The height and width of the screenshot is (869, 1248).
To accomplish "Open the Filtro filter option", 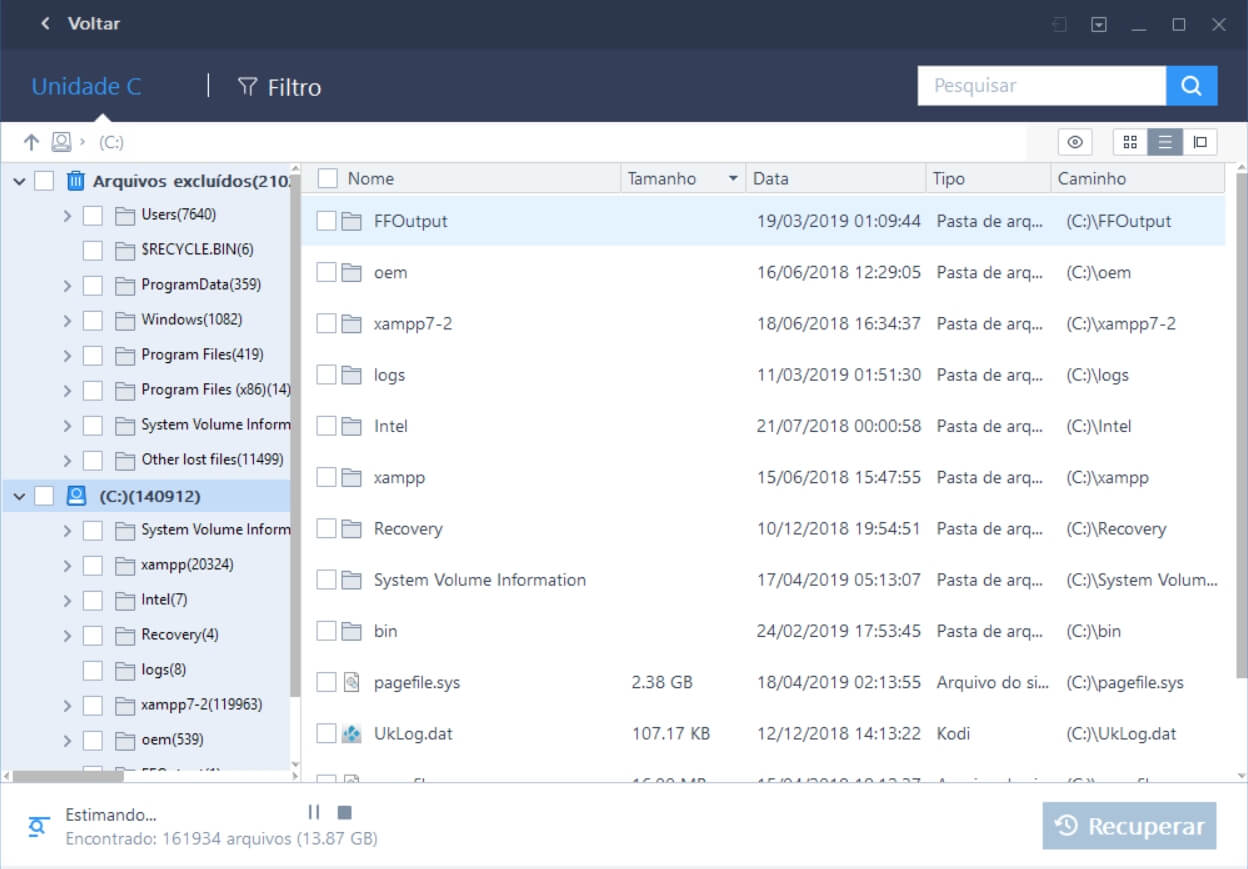I will pos(279,87).
